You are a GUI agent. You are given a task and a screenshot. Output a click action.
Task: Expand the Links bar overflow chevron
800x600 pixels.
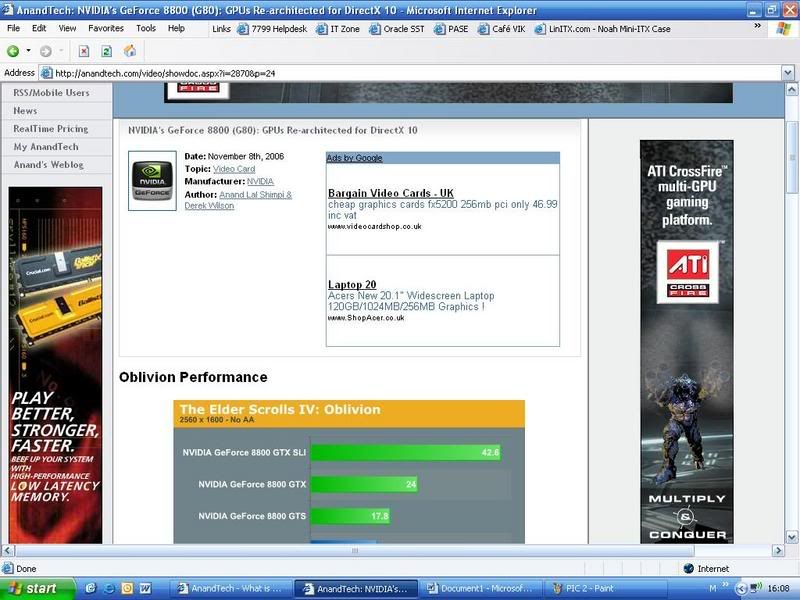tap(757, 26)
